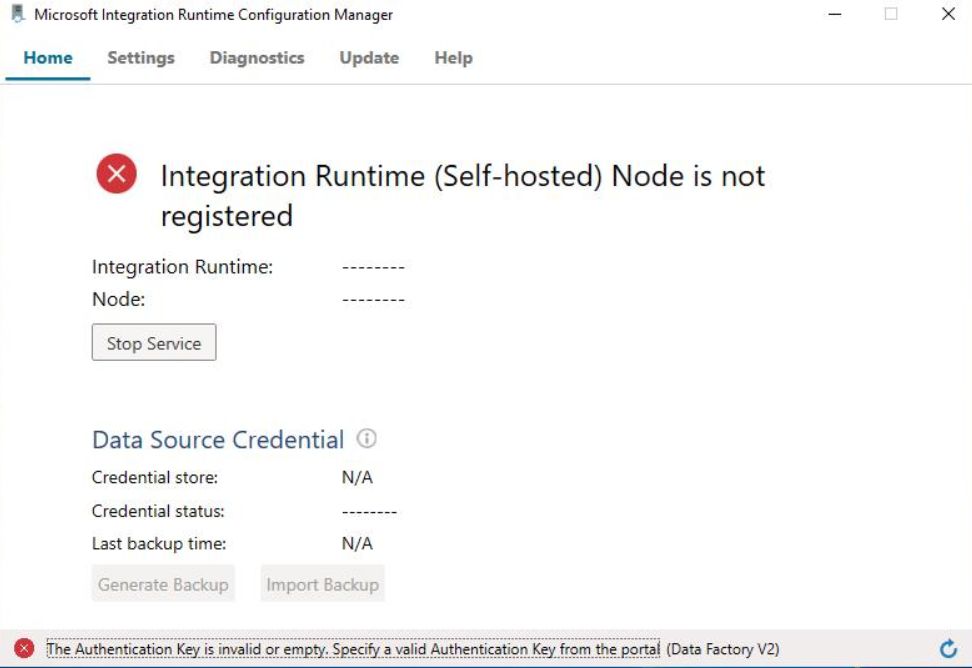Image resolution: width=972 pixels, height=668 pixels.
Task: Click the status bar red error icon
Action: tap(24, 649)
